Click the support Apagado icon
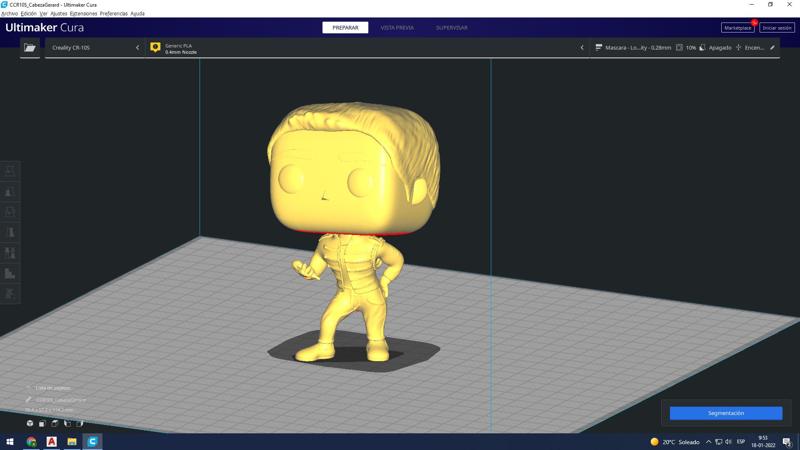Viewport: 800px width, 450px height. (x=702, y=47)
